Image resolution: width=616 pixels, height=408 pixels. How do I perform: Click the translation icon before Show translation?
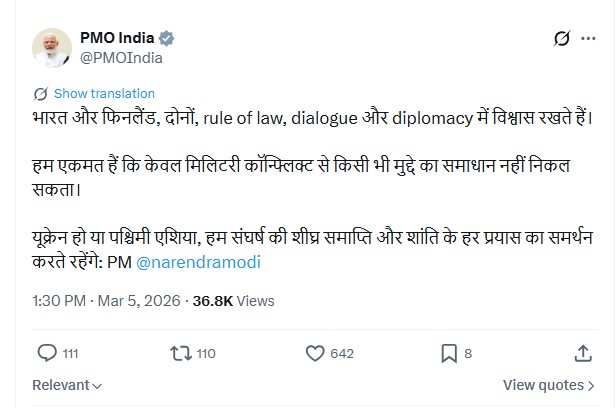point(39,93)
